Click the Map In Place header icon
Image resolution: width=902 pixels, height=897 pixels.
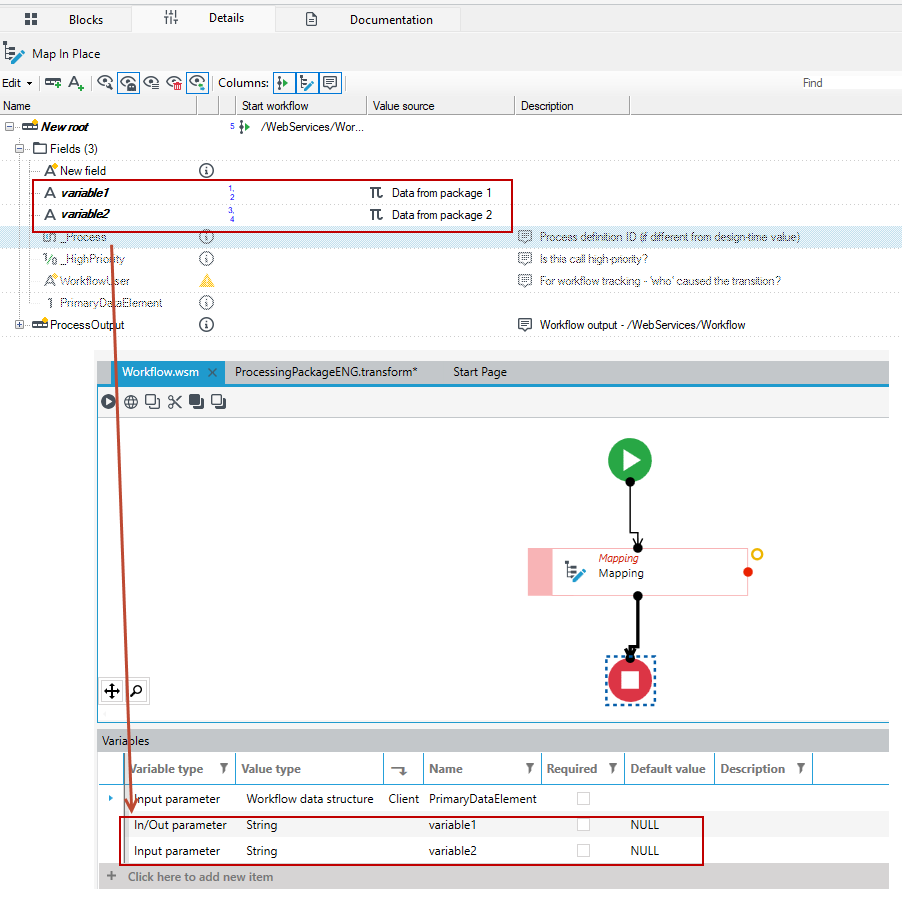pos(14,54)
